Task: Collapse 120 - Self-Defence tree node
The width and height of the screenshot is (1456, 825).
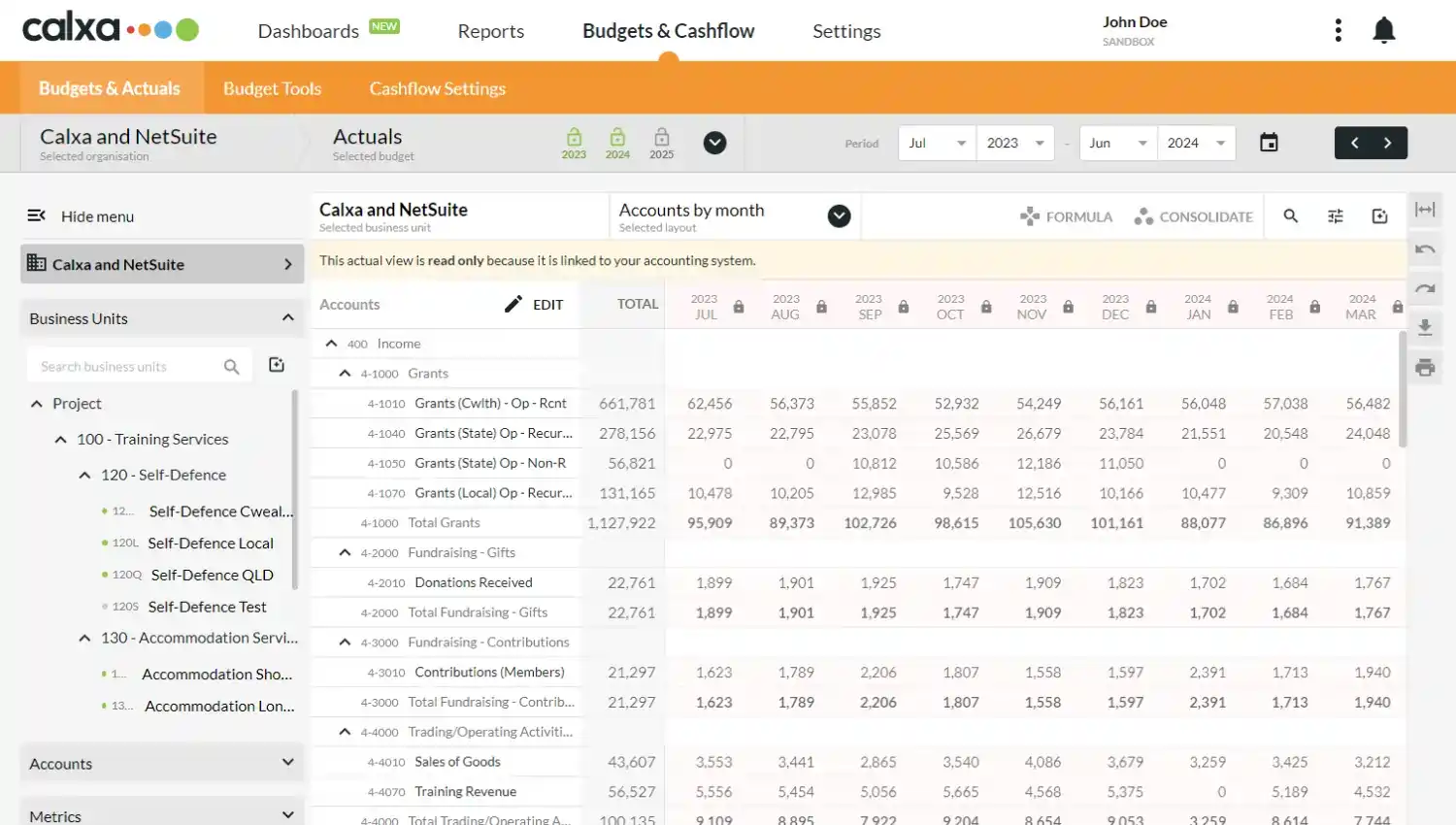Action: pyautogui.click(x=84, y=475)
